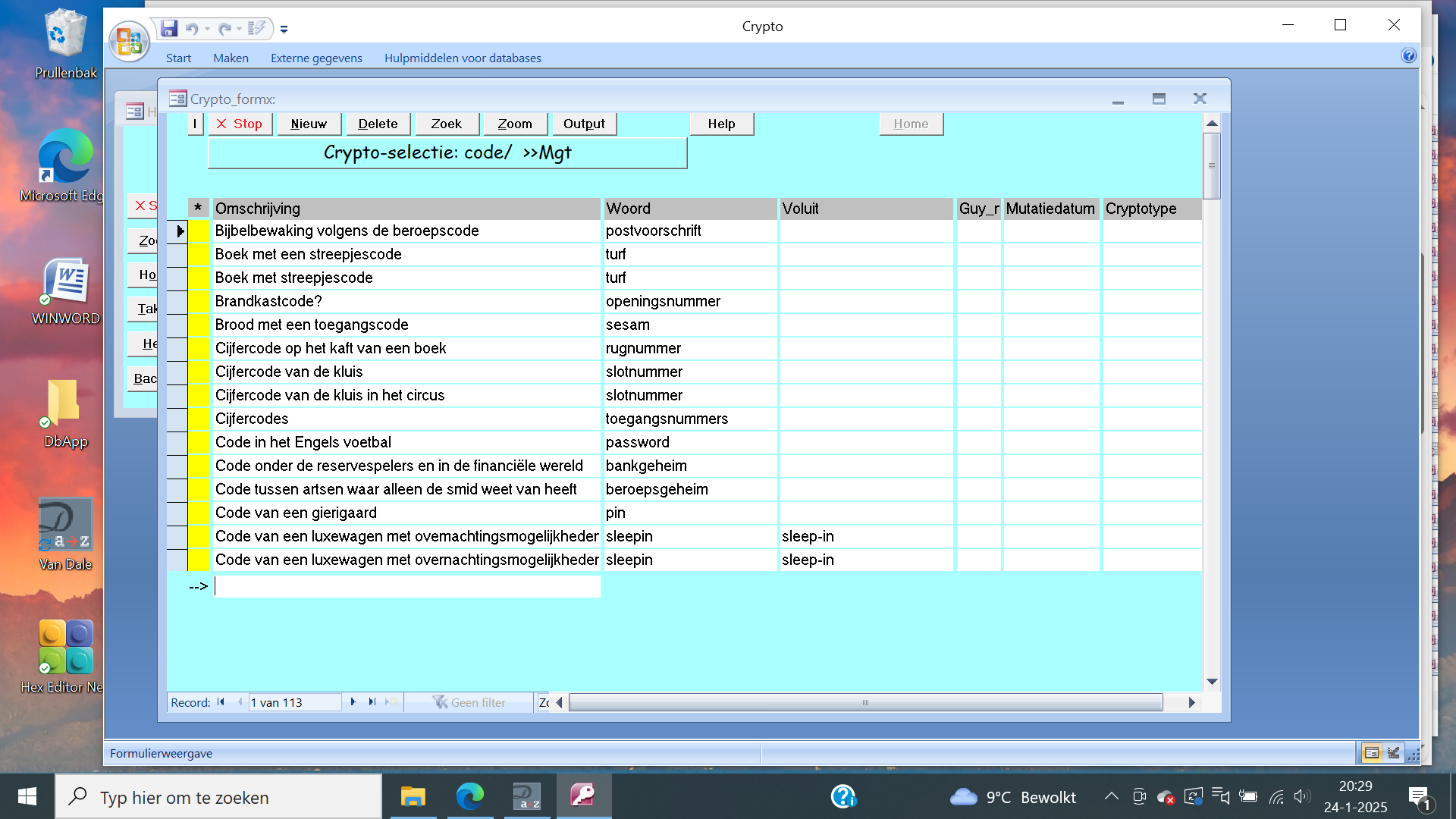
Task: Open Microsoft Edge from the taskbar
Action: [470, 796]
